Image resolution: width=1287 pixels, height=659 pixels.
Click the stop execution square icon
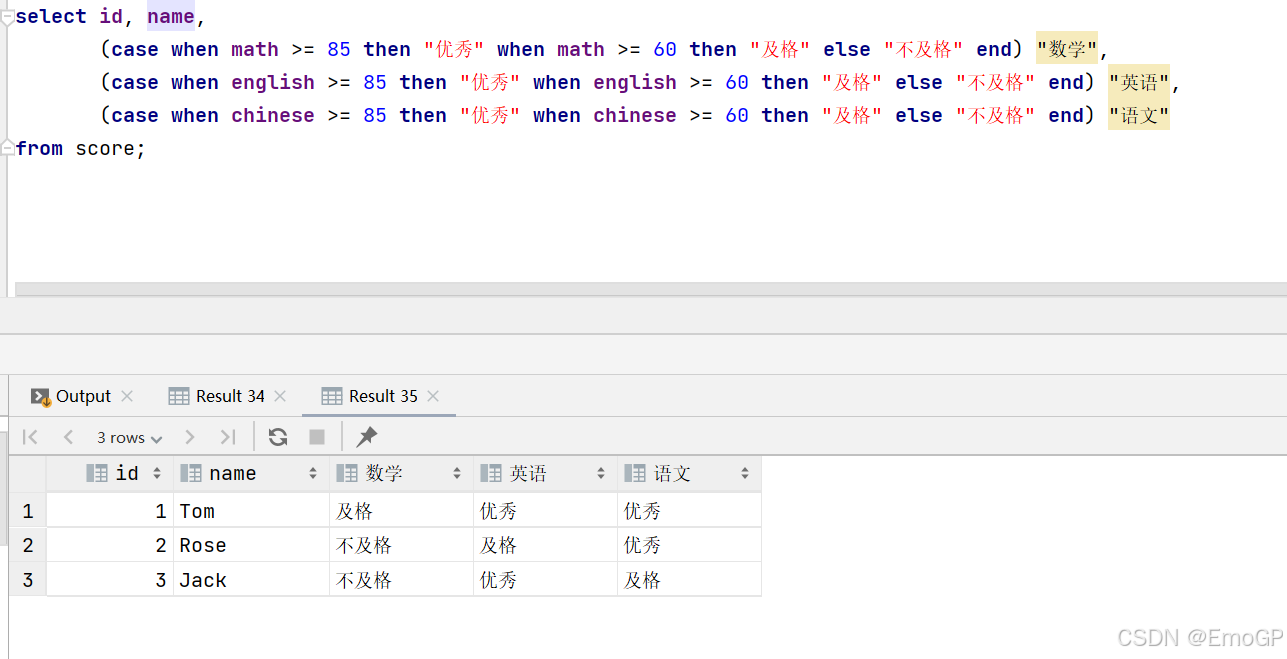coord(317,437)
